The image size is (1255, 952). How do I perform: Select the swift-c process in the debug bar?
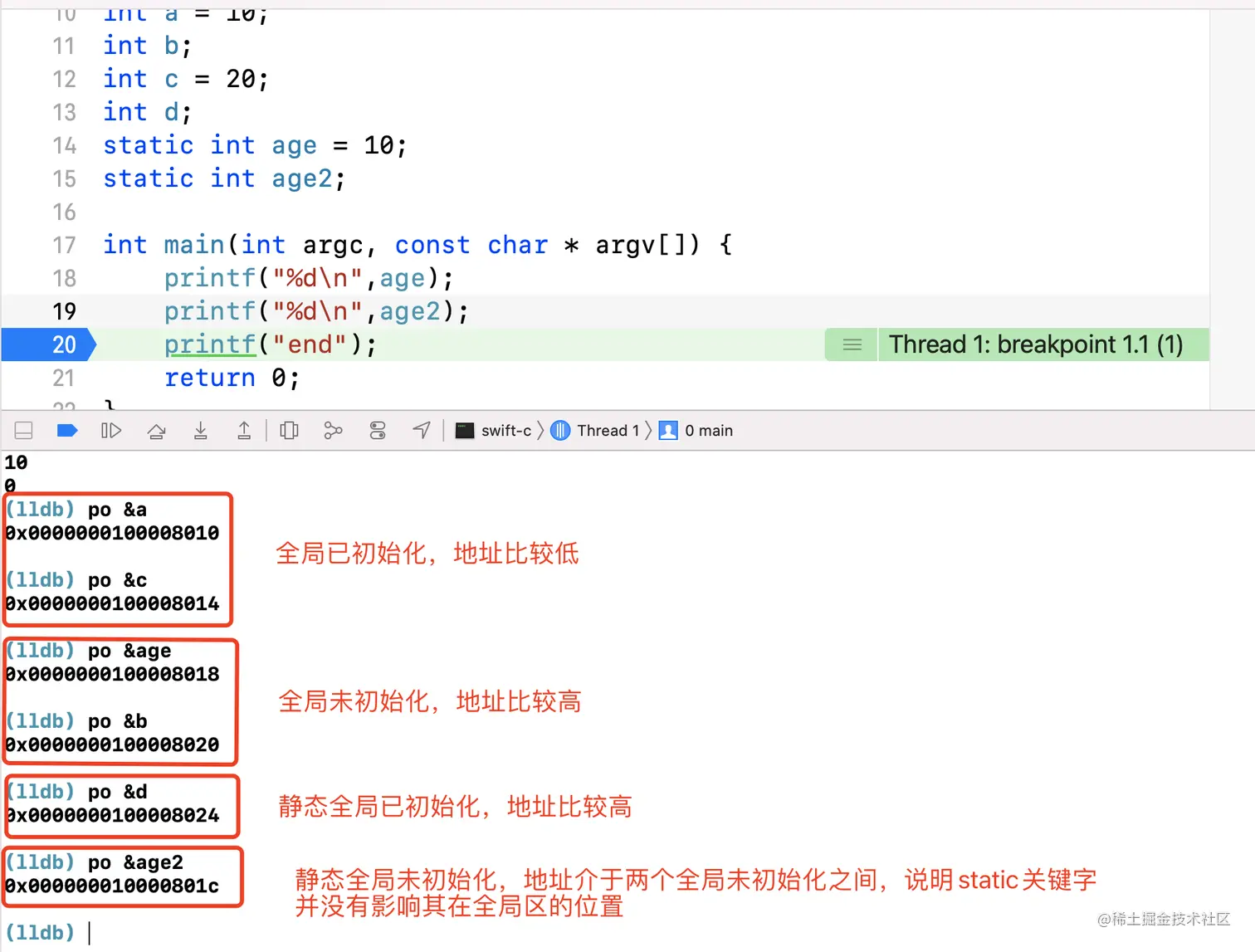[x=494, y=430]
